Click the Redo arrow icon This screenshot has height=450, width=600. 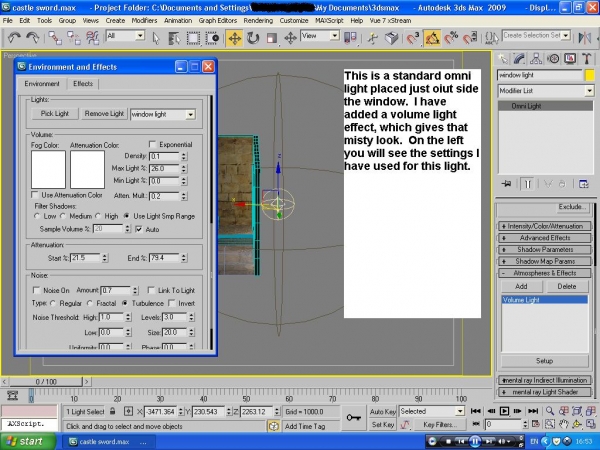point(33,38)
